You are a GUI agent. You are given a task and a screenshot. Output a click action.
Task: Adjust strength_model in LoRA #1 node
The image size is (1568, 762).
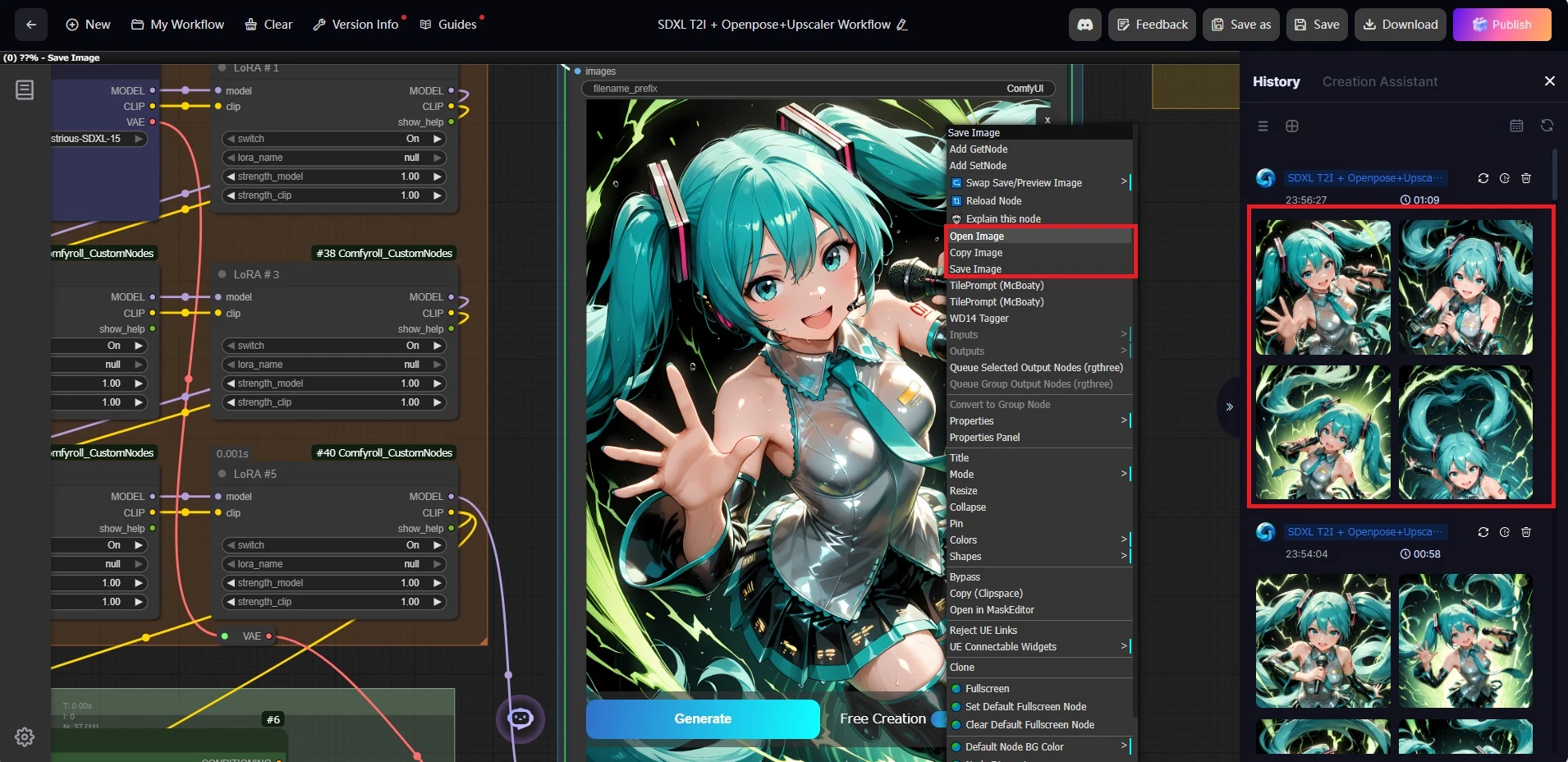333,177
